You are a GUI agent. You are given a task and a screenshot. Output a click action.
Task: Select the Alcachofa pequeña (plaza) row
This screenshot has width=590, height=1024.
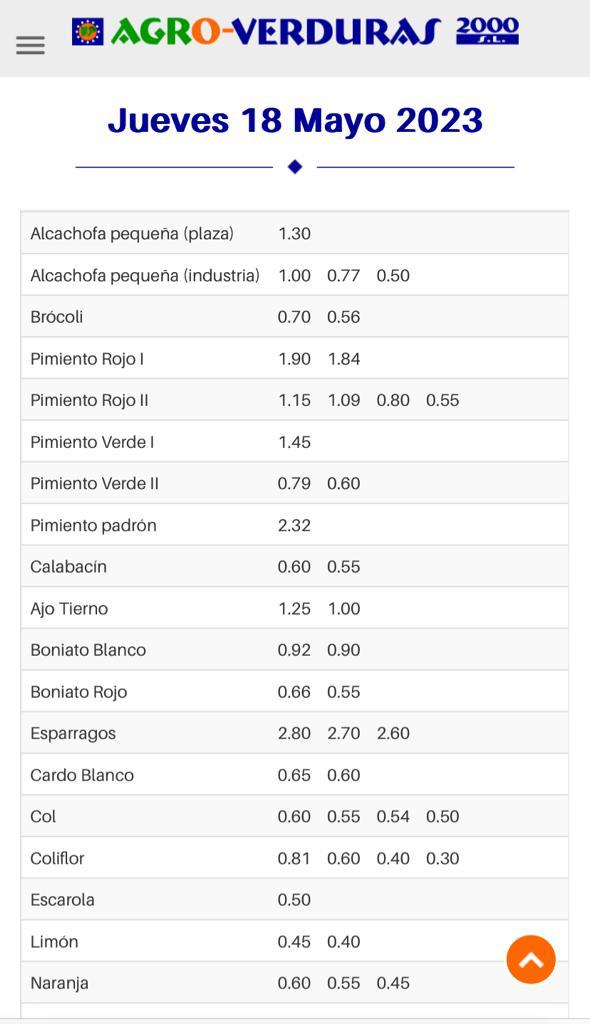pyautogui.click(x=295, y=233)
